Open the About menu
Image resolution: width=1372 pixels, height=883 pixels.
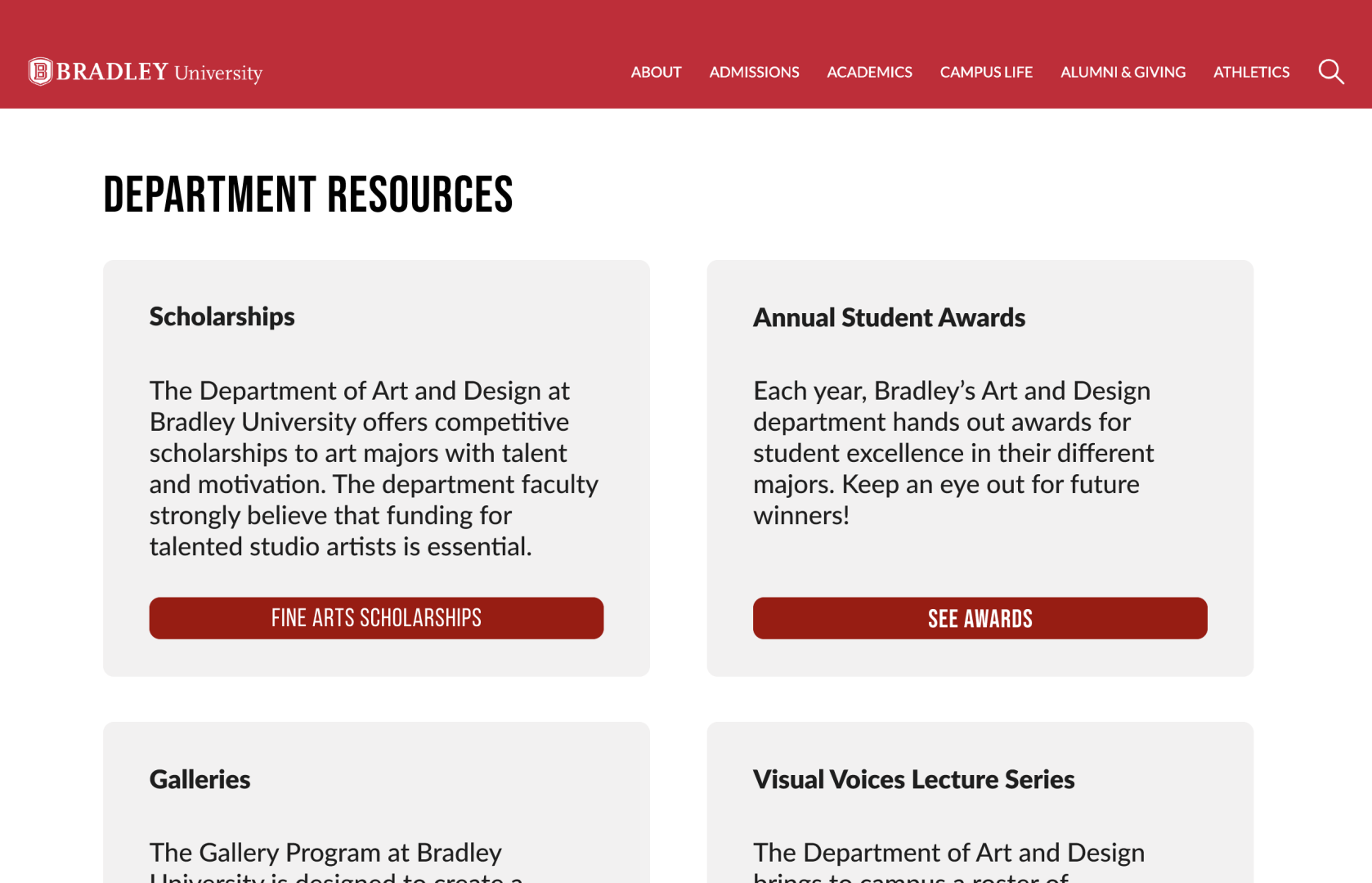coord(656,72)
